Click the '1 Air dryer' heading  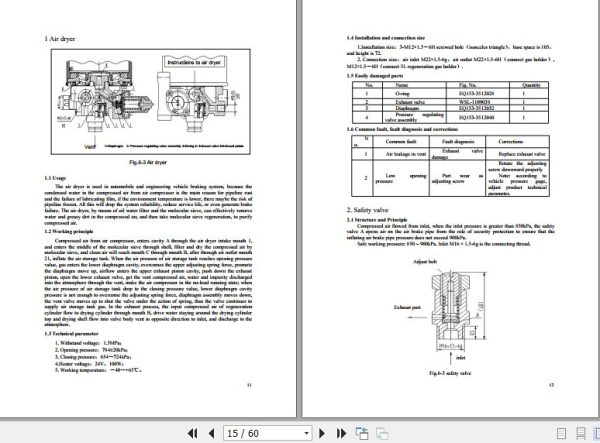pos(60,39)
